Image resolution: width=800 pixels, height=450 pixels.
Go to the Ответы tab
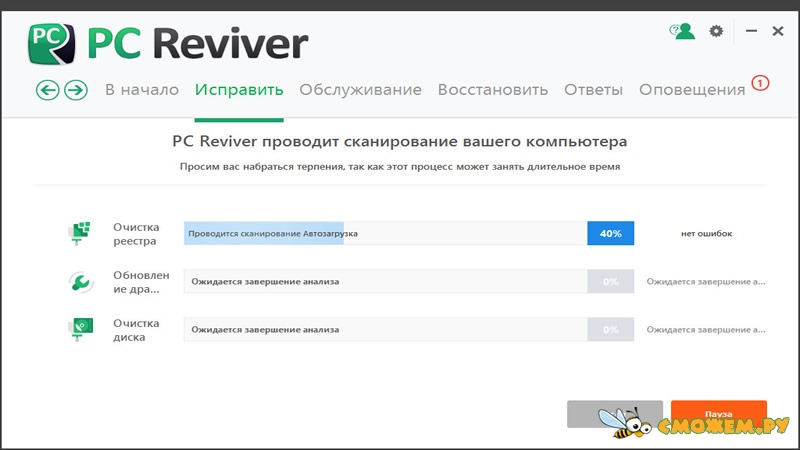pyautogui.click(x=593, y=90)
